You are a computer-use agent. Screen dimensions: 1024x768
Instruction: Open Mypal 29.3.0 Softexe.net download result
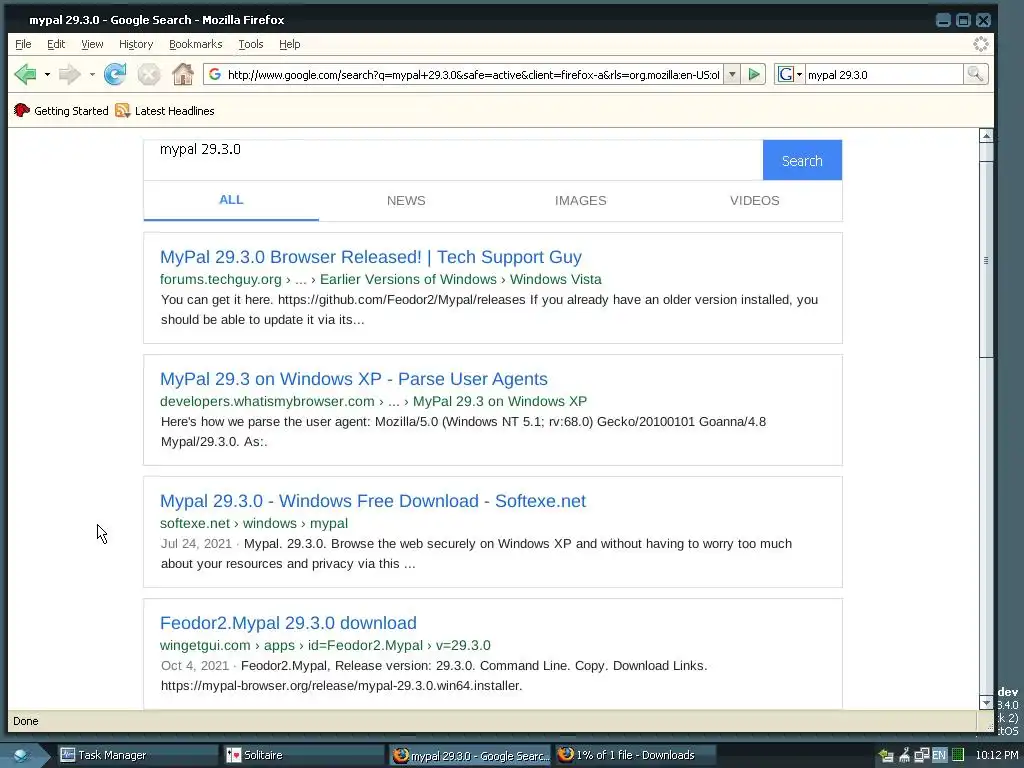[372, 501]
